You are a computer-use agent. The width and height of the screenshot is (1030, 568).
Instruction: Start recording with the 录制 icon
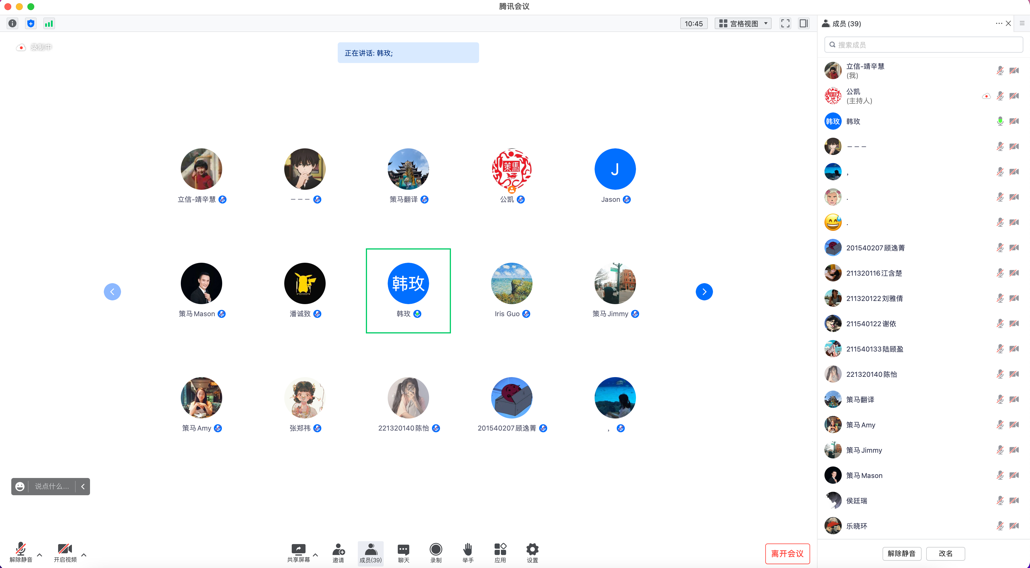point(436,551)
